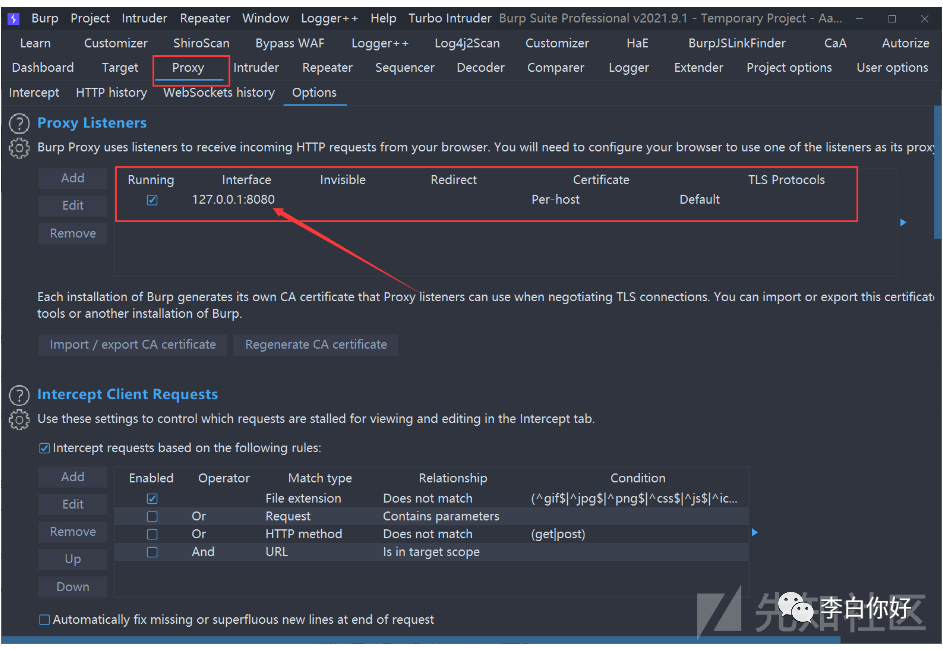Click Add under Proxy Listeners

(x=73, y=178)
